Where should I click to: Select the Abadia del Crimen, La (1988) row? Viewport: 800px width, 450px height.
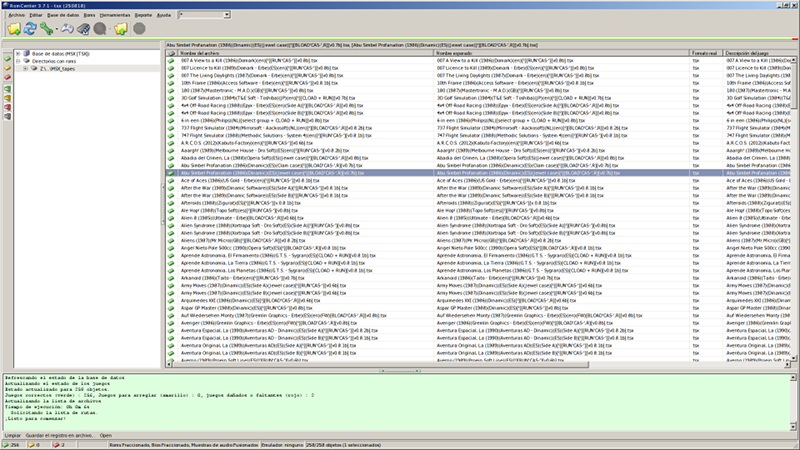pos(480,158)
